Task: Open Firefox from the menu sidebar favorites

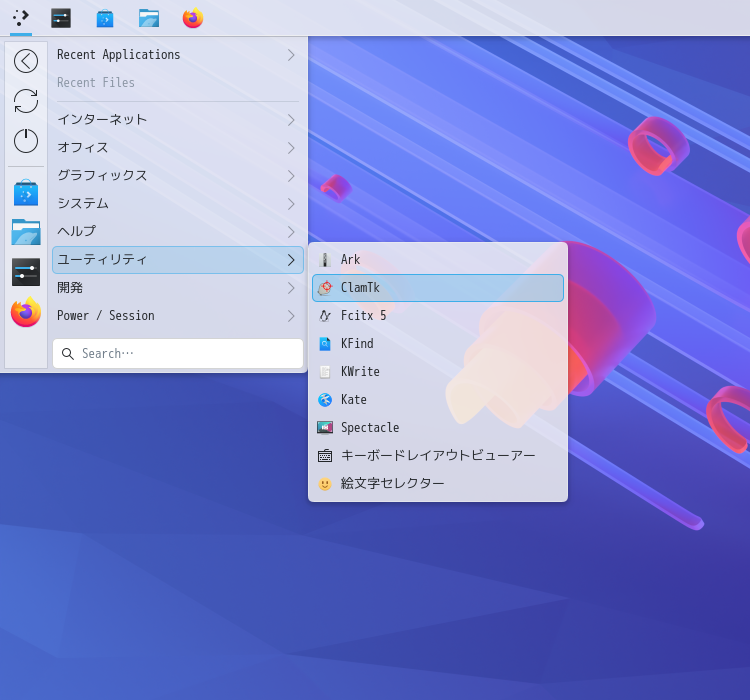Action: 26,313
